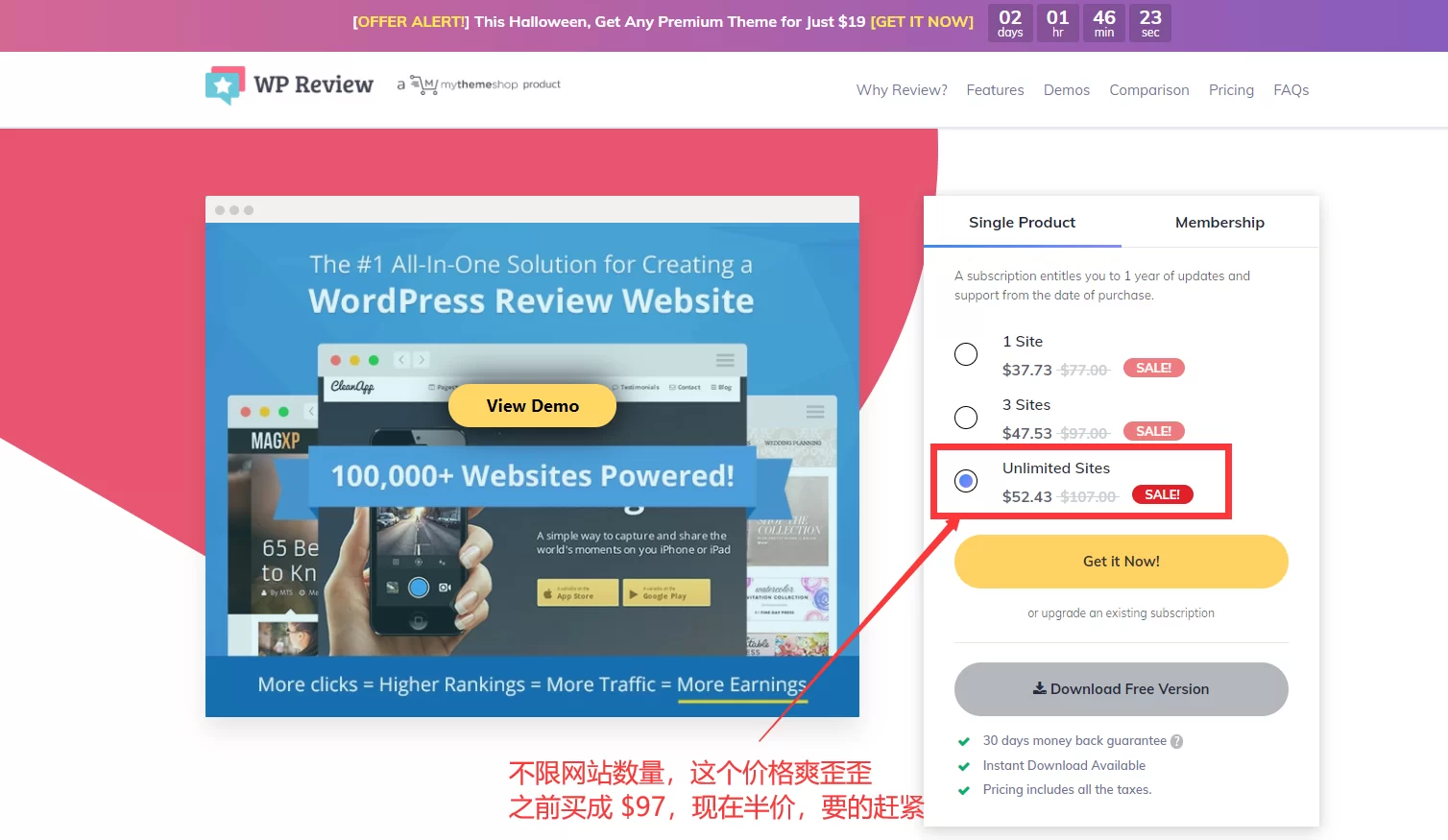
Task: Click the $47.53 price text
Action: [x=1027, y=433]
